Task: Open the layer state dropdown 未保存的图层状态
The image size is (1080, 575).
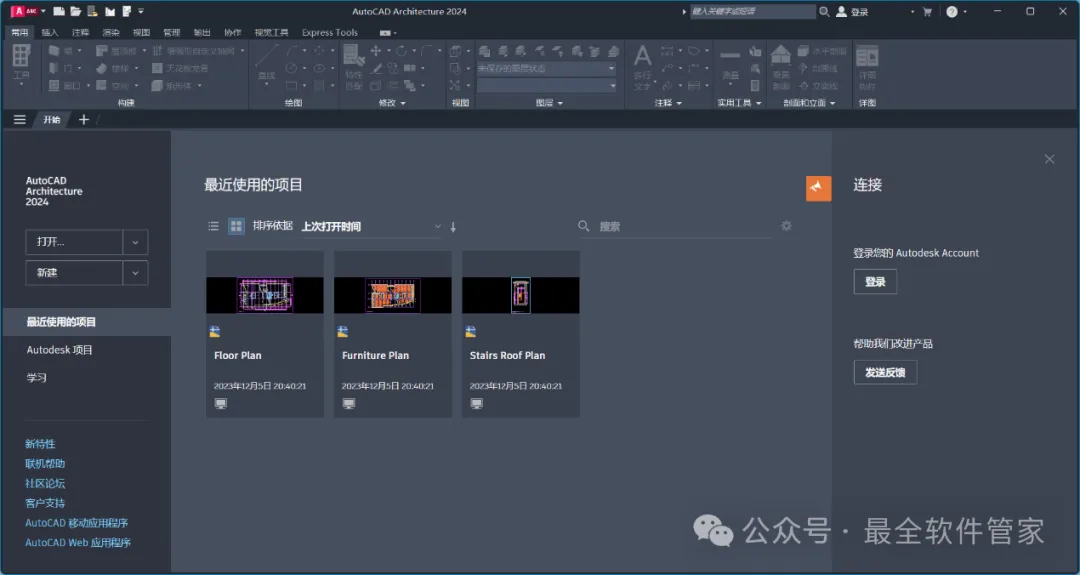Action: pyautogui.click(x=546, y=68)
